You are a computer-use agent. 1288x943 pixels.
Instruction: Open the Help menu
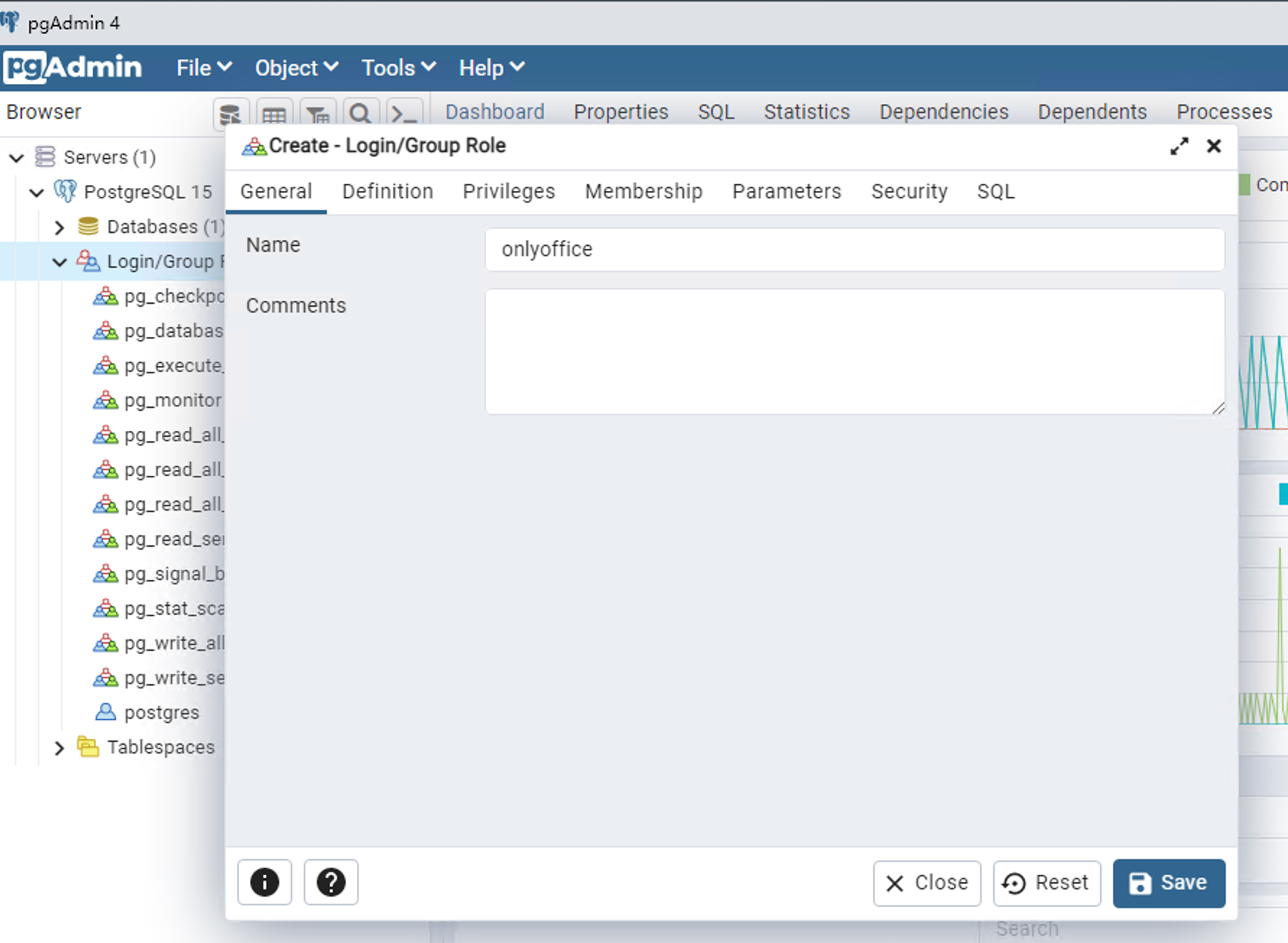(x=491, y=68)
